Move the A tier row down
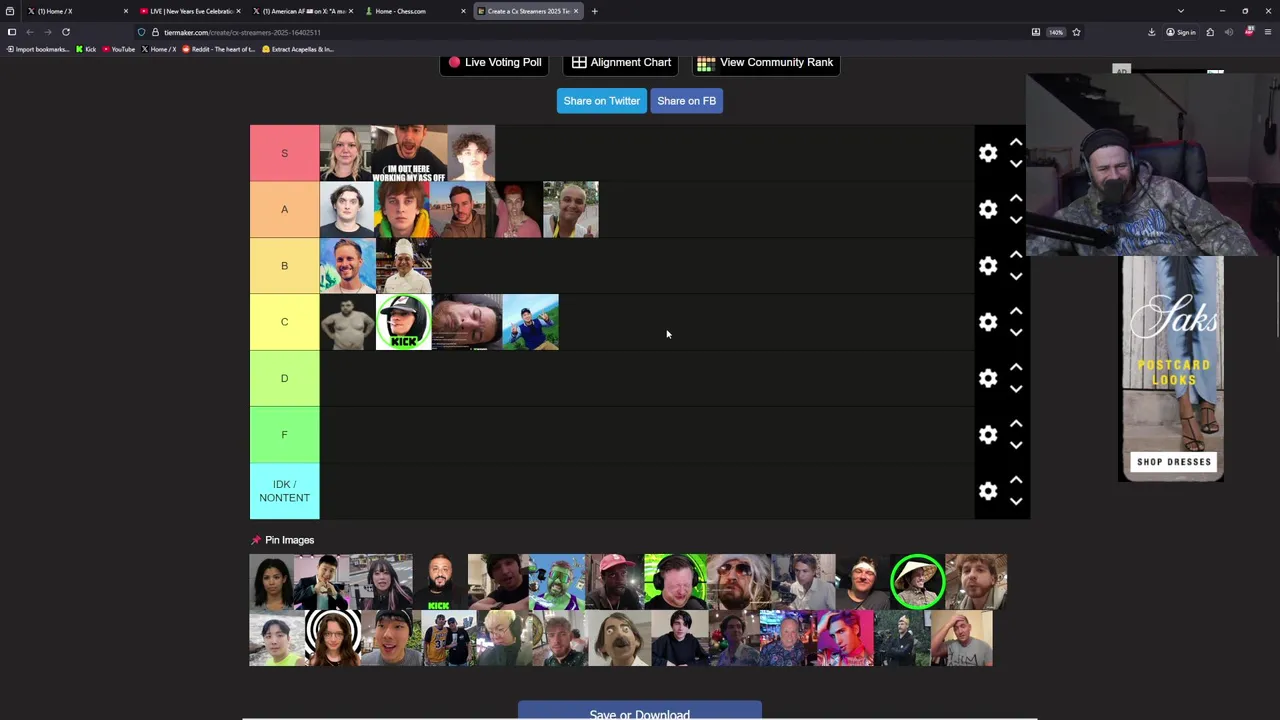 [1016, 220]
